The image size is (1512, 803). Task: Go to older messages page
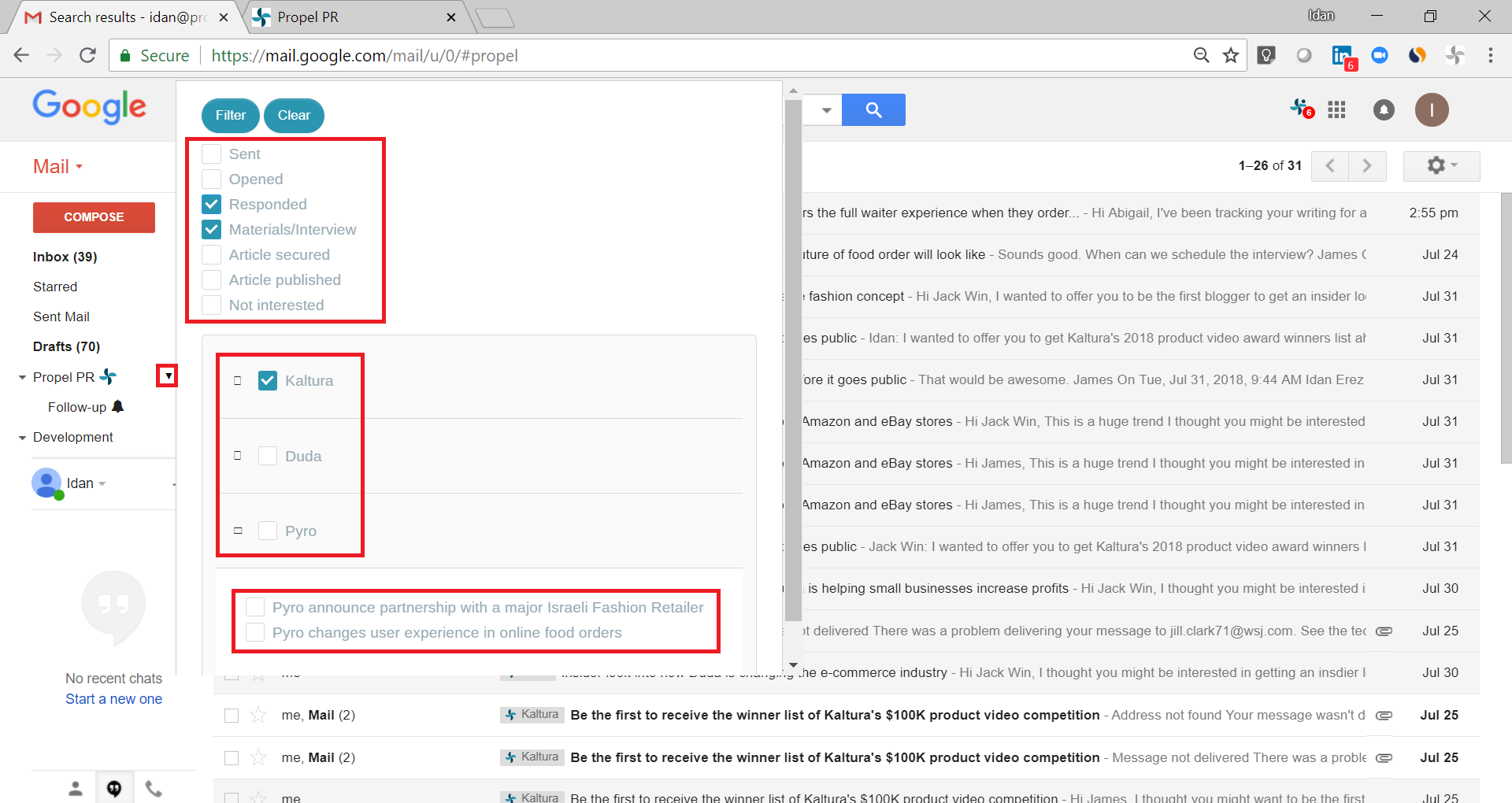pyautogui.click(x=1368, y=166)
